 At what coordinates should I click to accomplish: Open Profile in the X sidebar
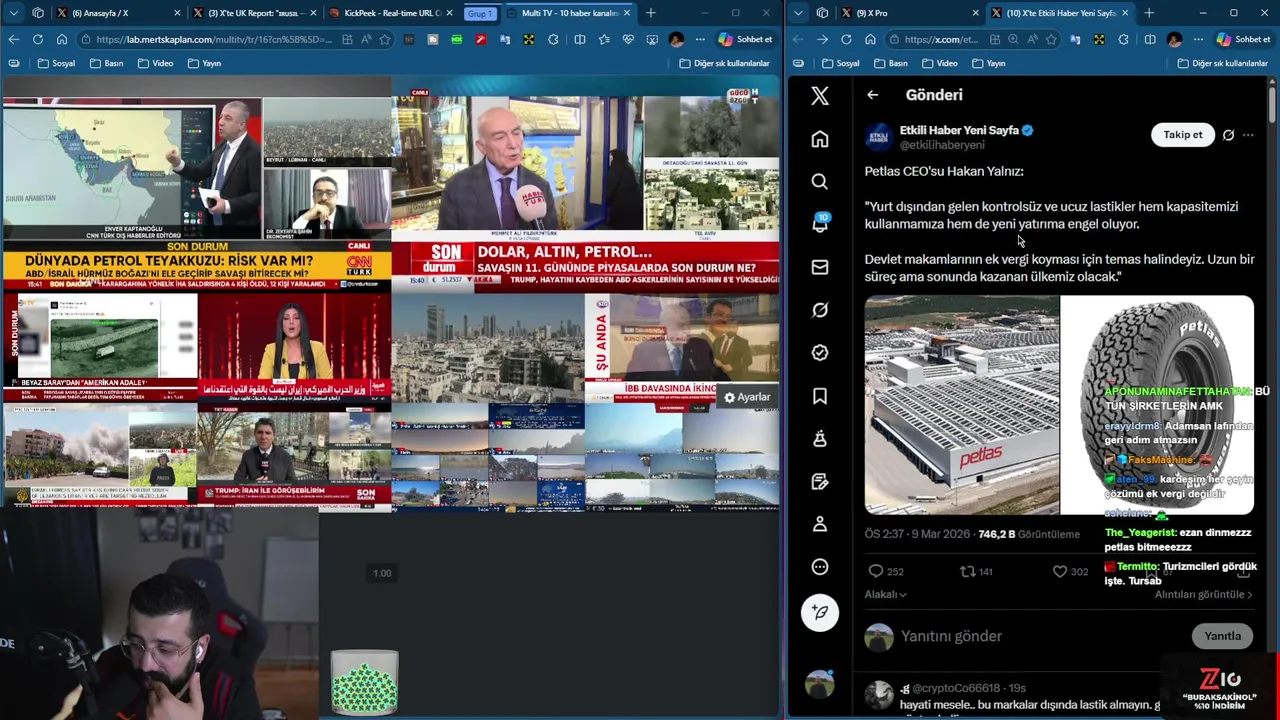(x=820, y=524)
